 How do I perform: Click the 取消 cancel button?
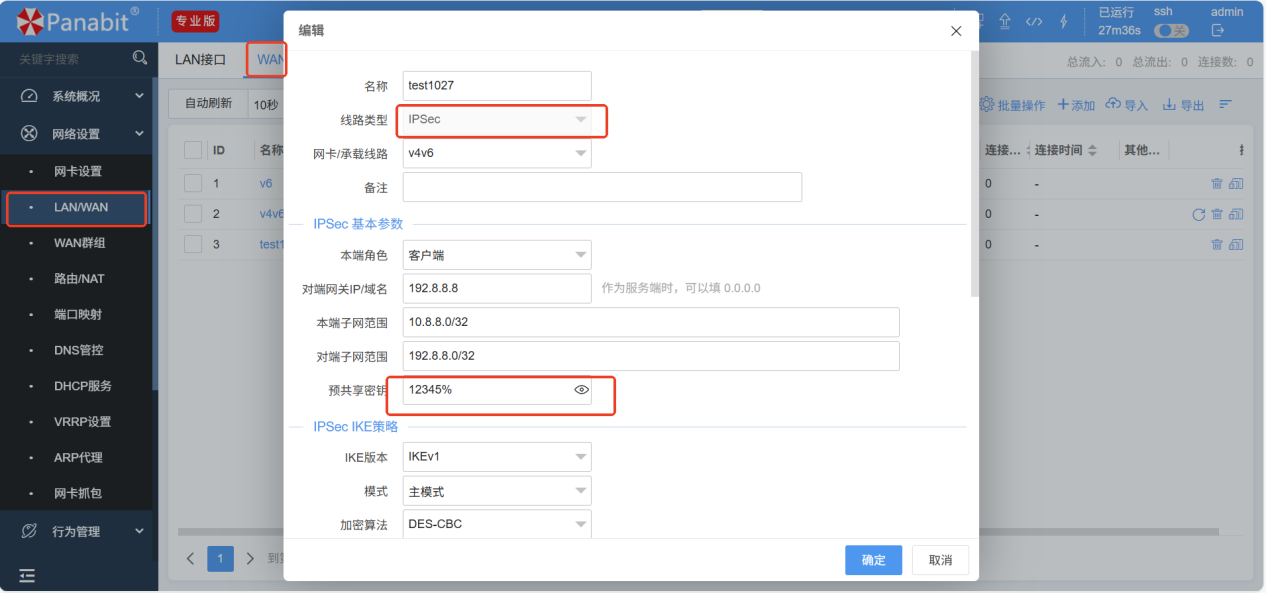(940, 560)
